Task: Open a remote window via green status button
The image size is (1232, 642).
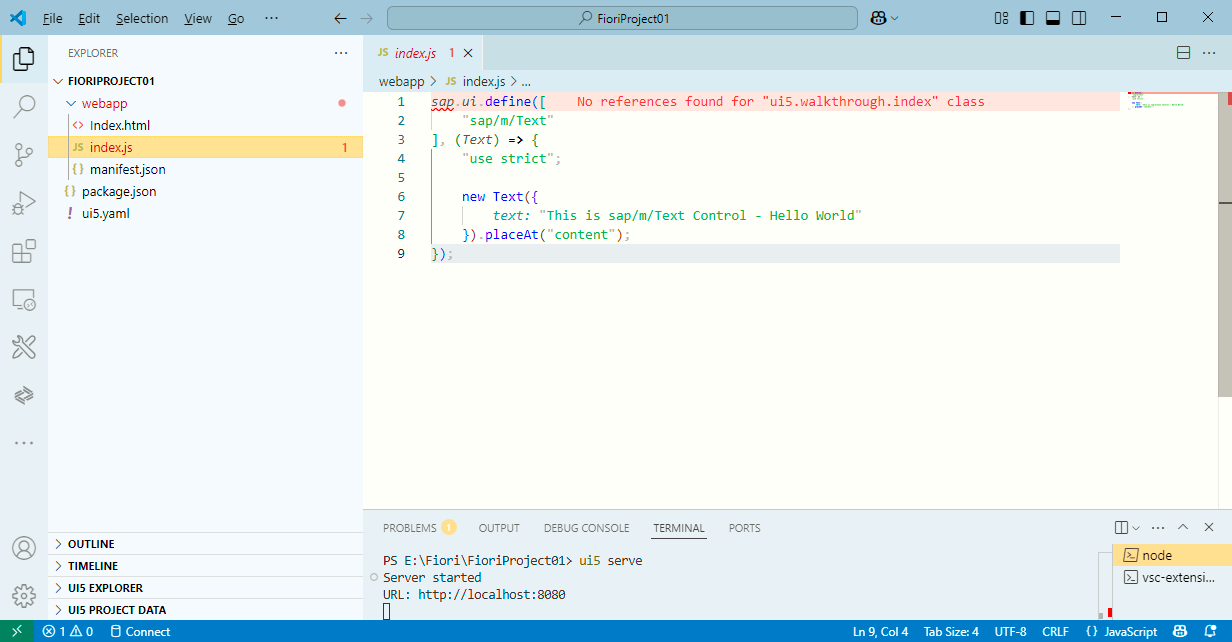Action: [x=17, y=631]
